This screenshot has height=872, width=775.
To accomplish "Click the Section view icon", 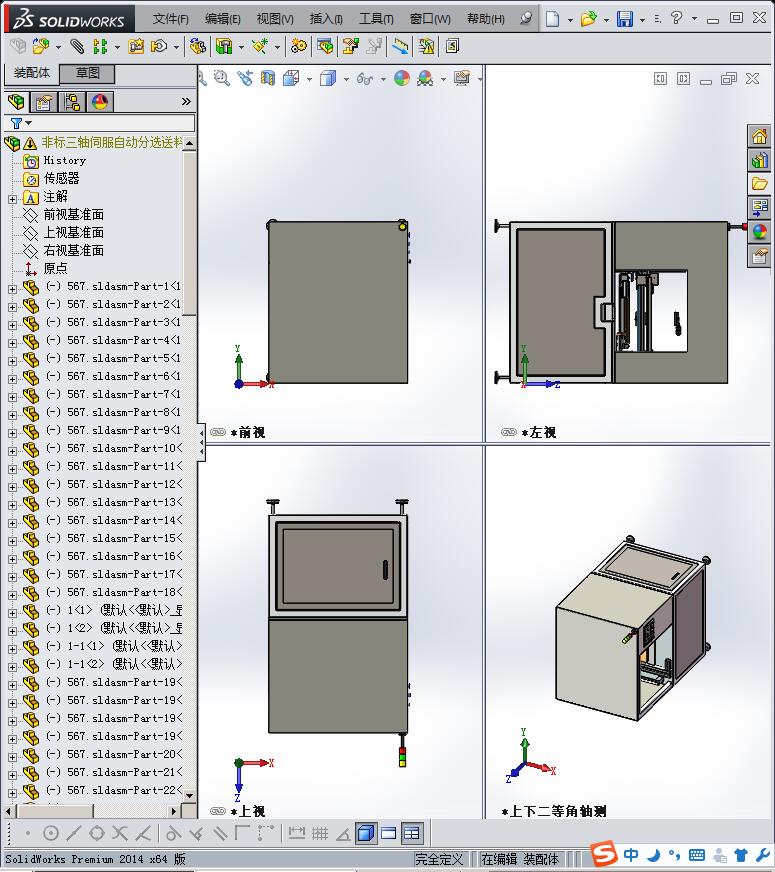I will click(x=268, y=78).
